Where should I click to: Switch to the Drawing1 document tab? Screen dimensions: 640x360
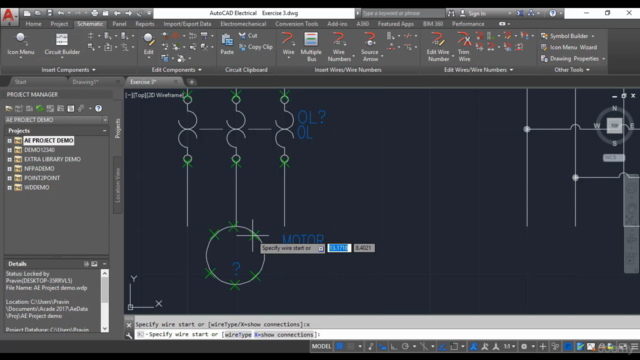tap(85, 82)
